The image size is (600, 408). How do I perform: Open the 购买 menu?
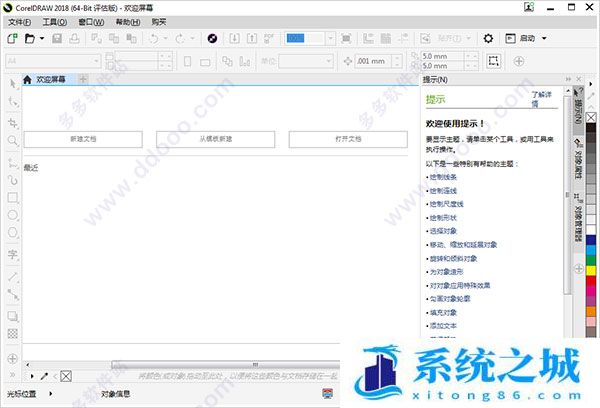click(x=159, y=22)
